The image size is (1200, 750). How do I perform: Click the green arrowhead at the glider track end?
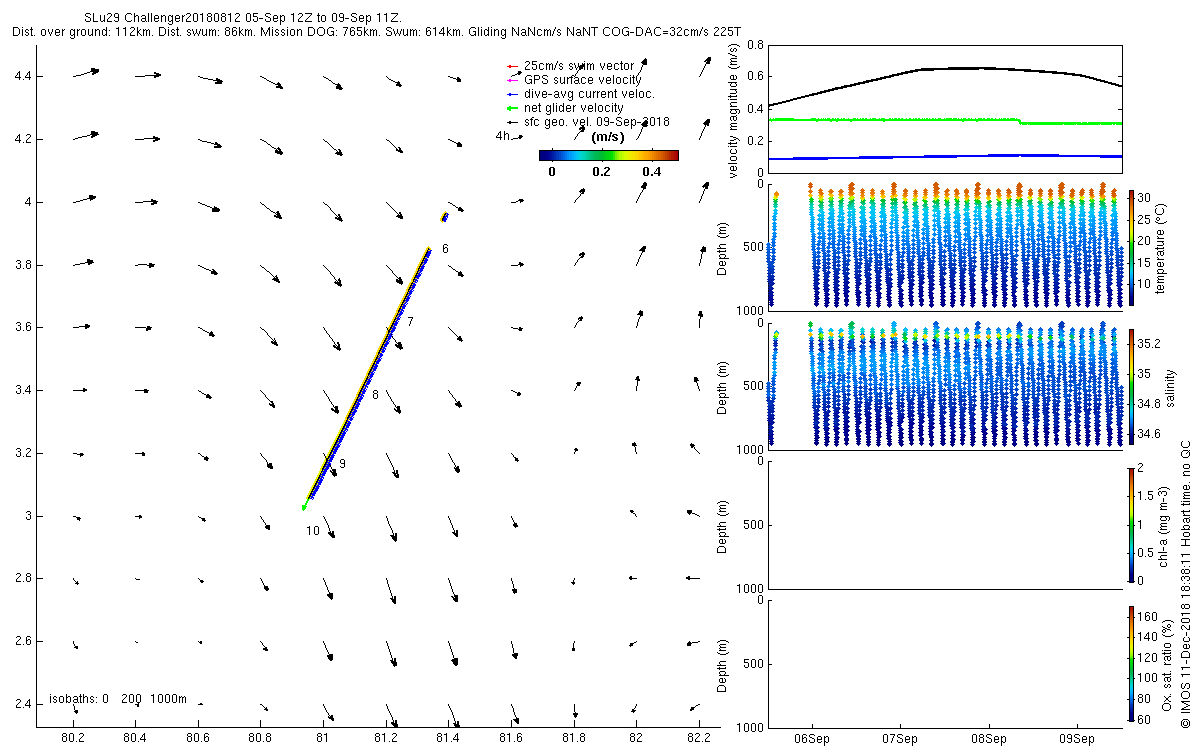point(304,507)
